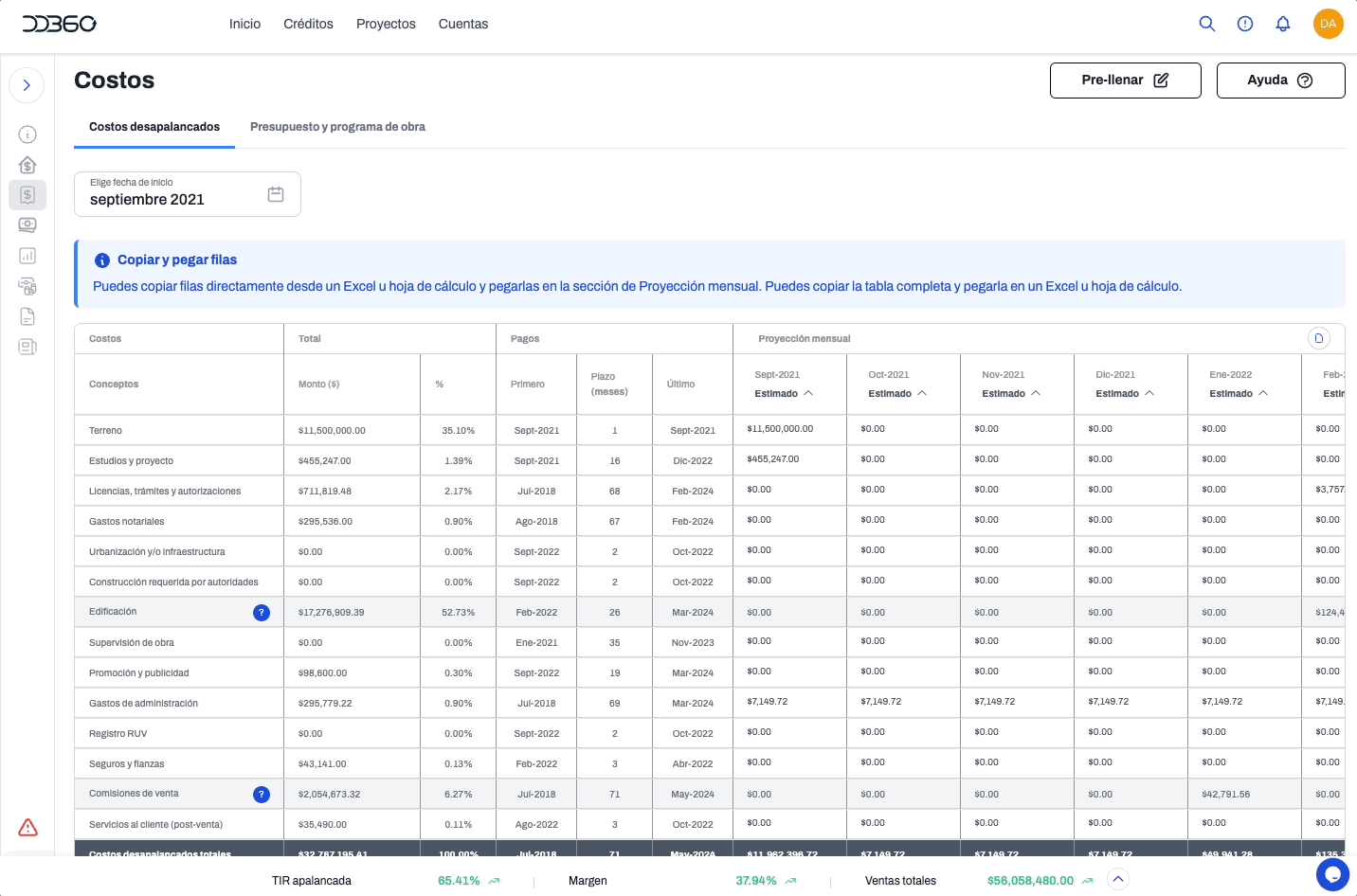Open the DA user avatar menu
This screenshot has width=1357, height=896.
[1328, 24]
